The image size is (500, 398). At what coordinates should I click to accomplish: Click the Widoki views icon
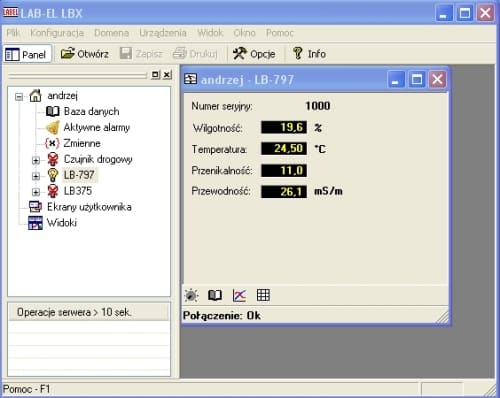click(35, 223)
